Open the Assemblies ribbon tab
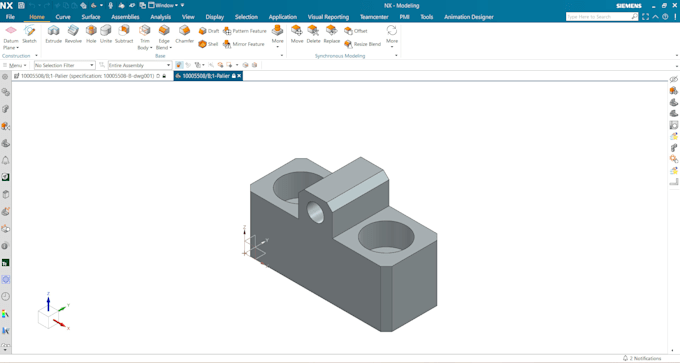The width and height of the screenshot is (680, 363). click(125, 17)
